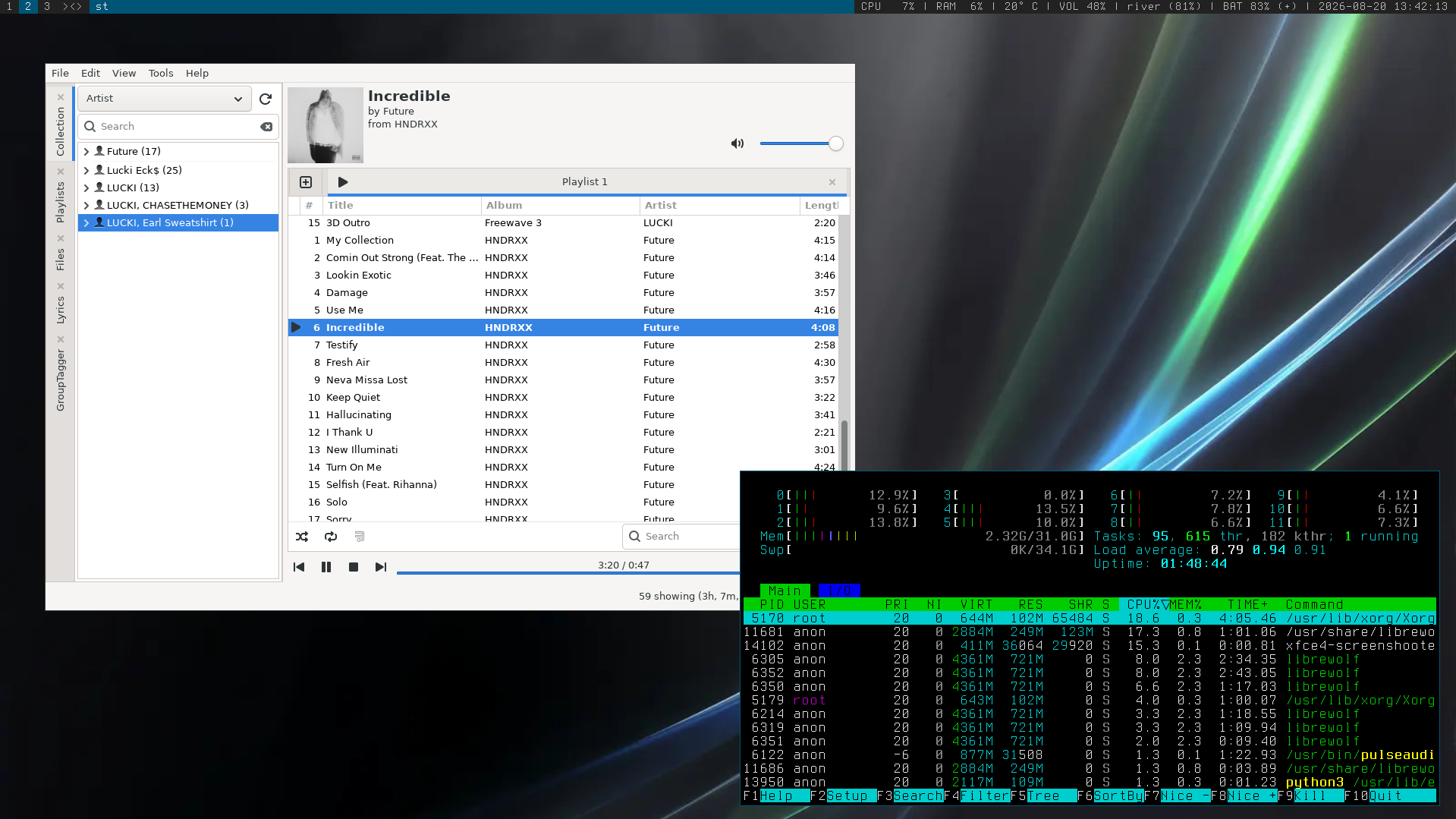Viewport: 1456px width, 819px height.
Task: Open the I/O tab in htop
Action: (x=838, y=591)
